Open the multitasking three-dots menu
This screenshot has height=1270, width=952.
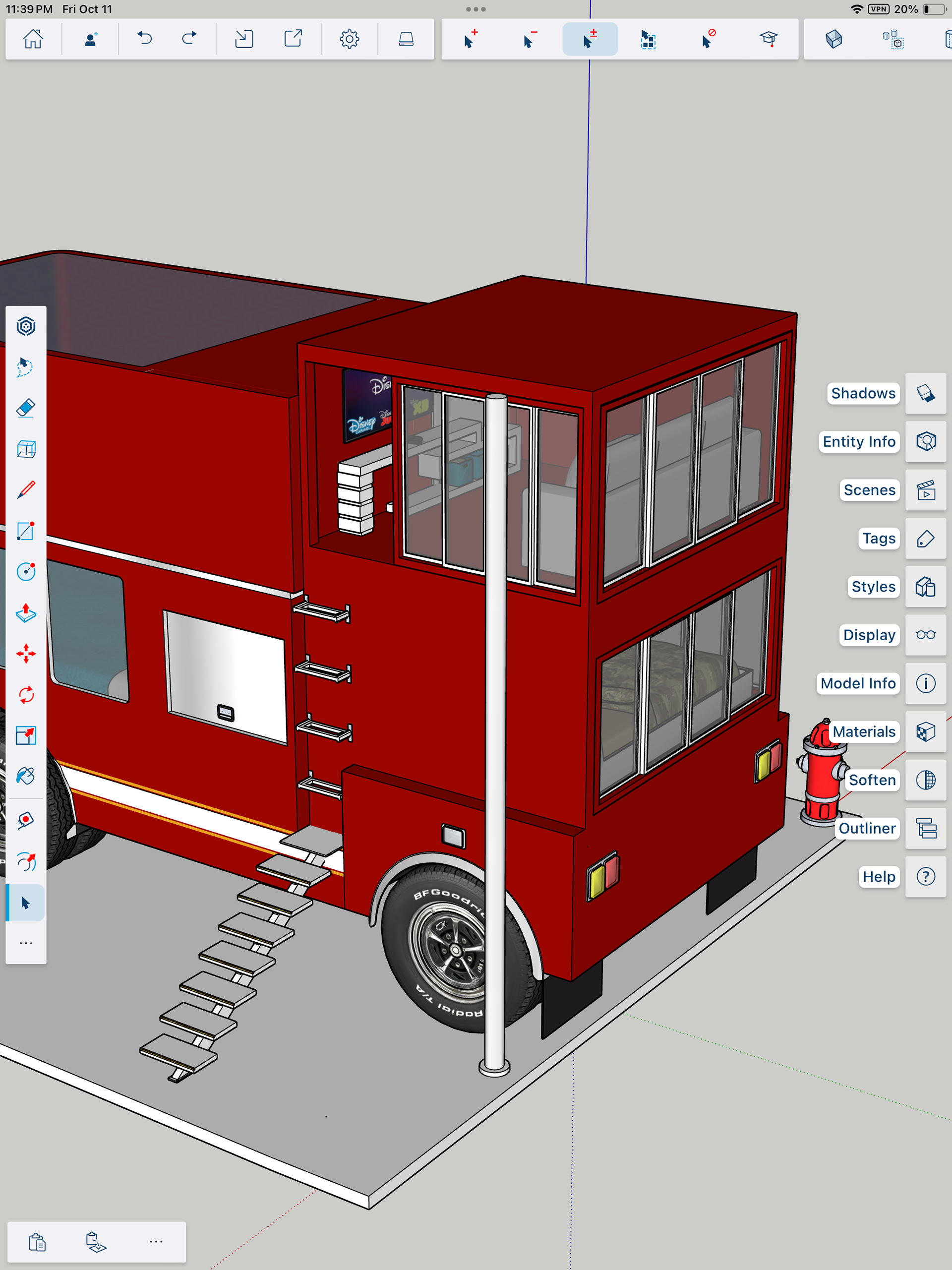[x=476, y=9]
